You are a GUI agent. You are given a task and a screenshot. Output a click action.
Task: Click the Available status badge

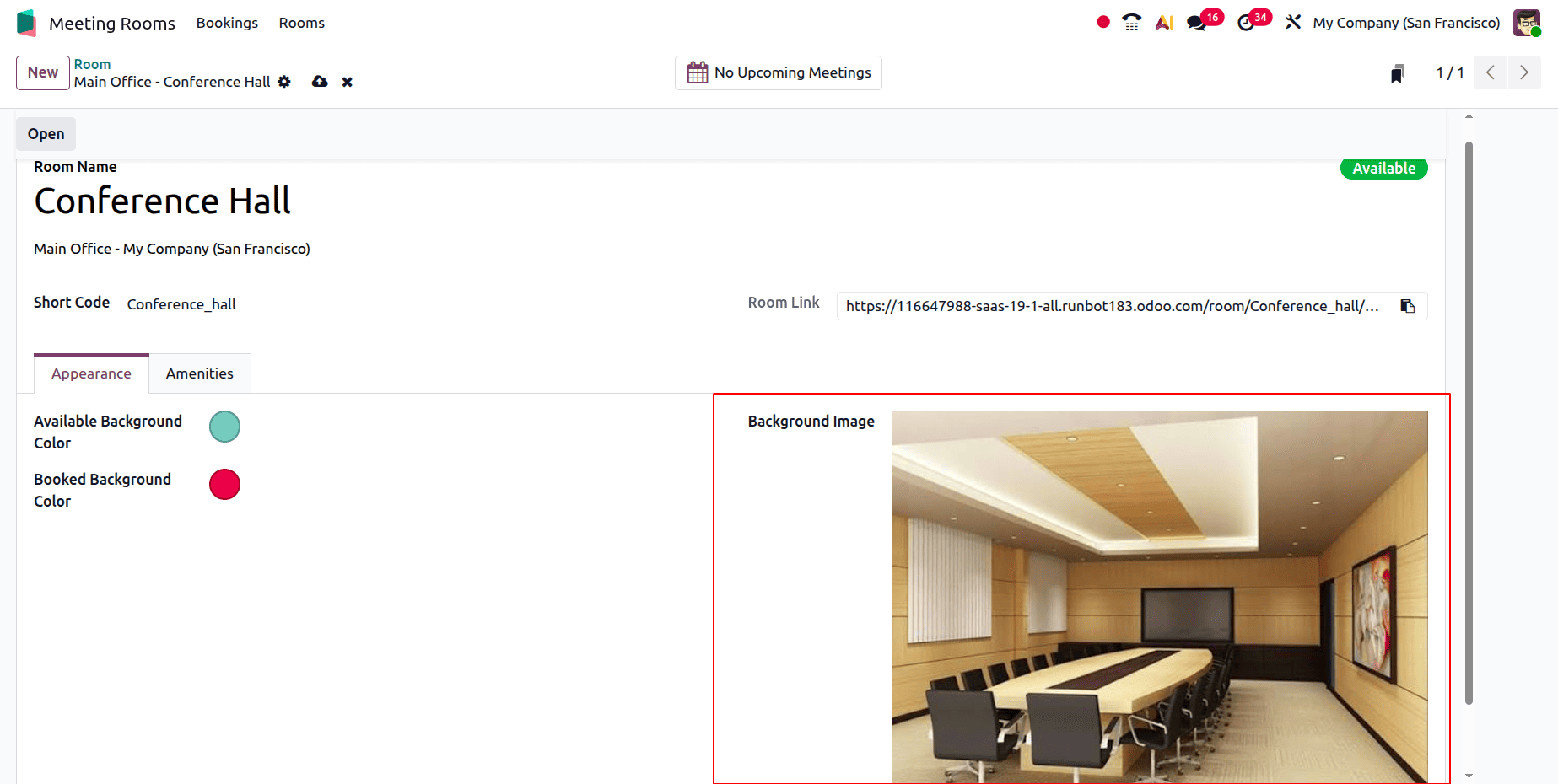coord(1383,169)
